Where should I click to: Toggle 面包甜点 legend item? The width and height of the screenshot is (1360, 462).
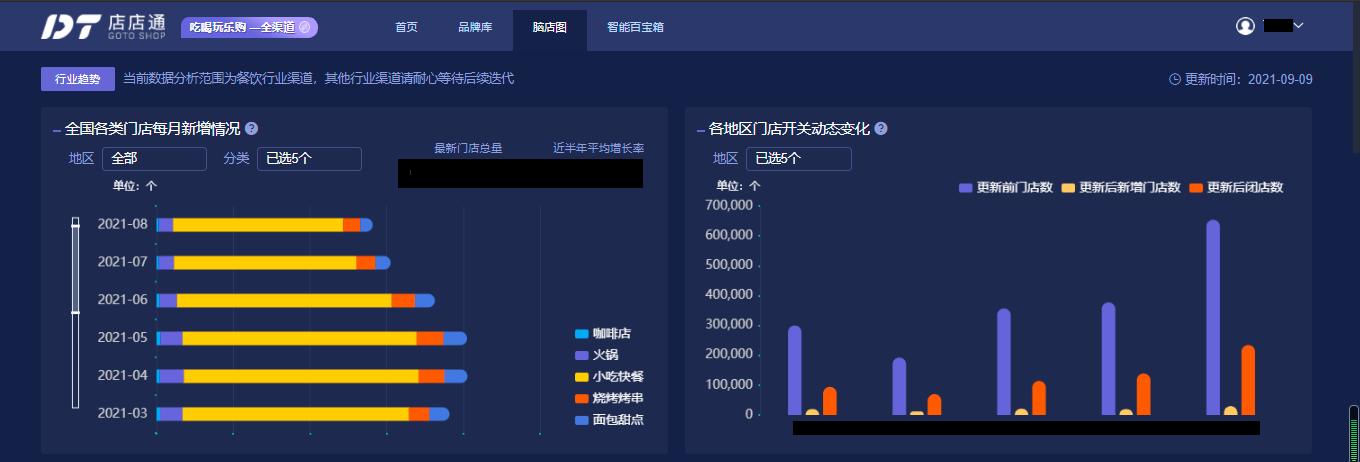pyautogui.click(x=609, y=420)
